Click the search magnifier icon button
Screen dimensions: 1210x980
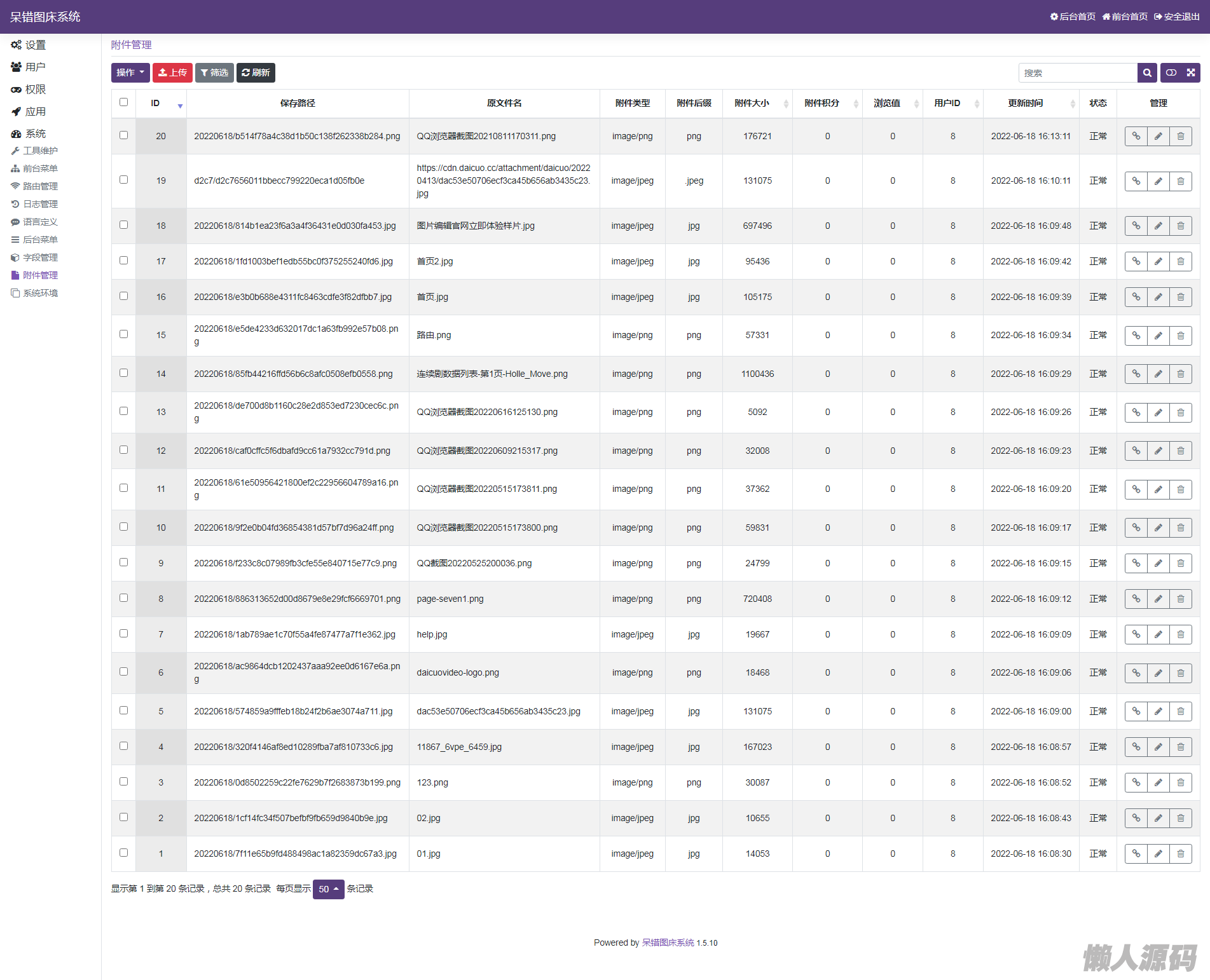pyautogui.click(x=1146, y=73)
